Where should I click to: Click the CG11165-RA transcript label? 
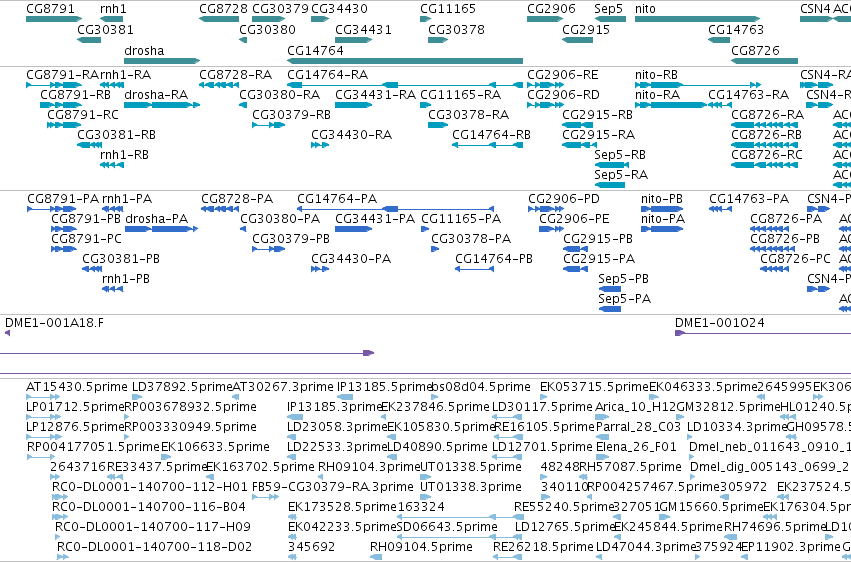click(x=460, y=95)
